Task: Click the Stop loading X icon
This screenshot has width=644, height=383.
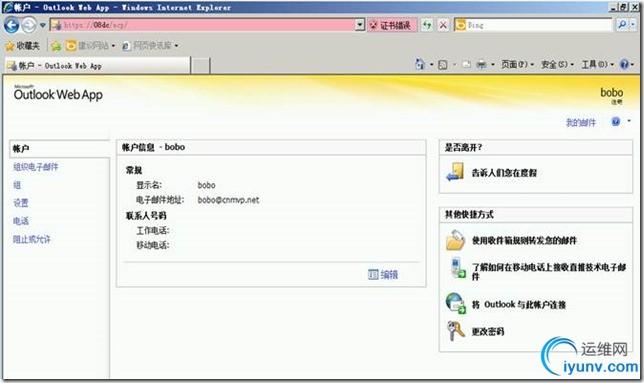Action: (x=443, y=25)
